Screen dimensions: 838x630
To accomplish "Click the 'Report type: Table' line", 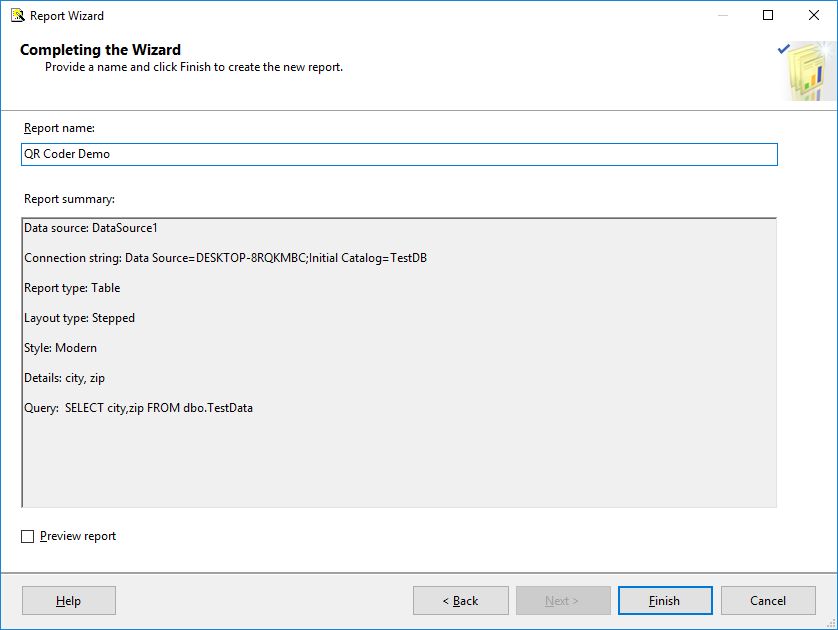I will click(72, 288).
